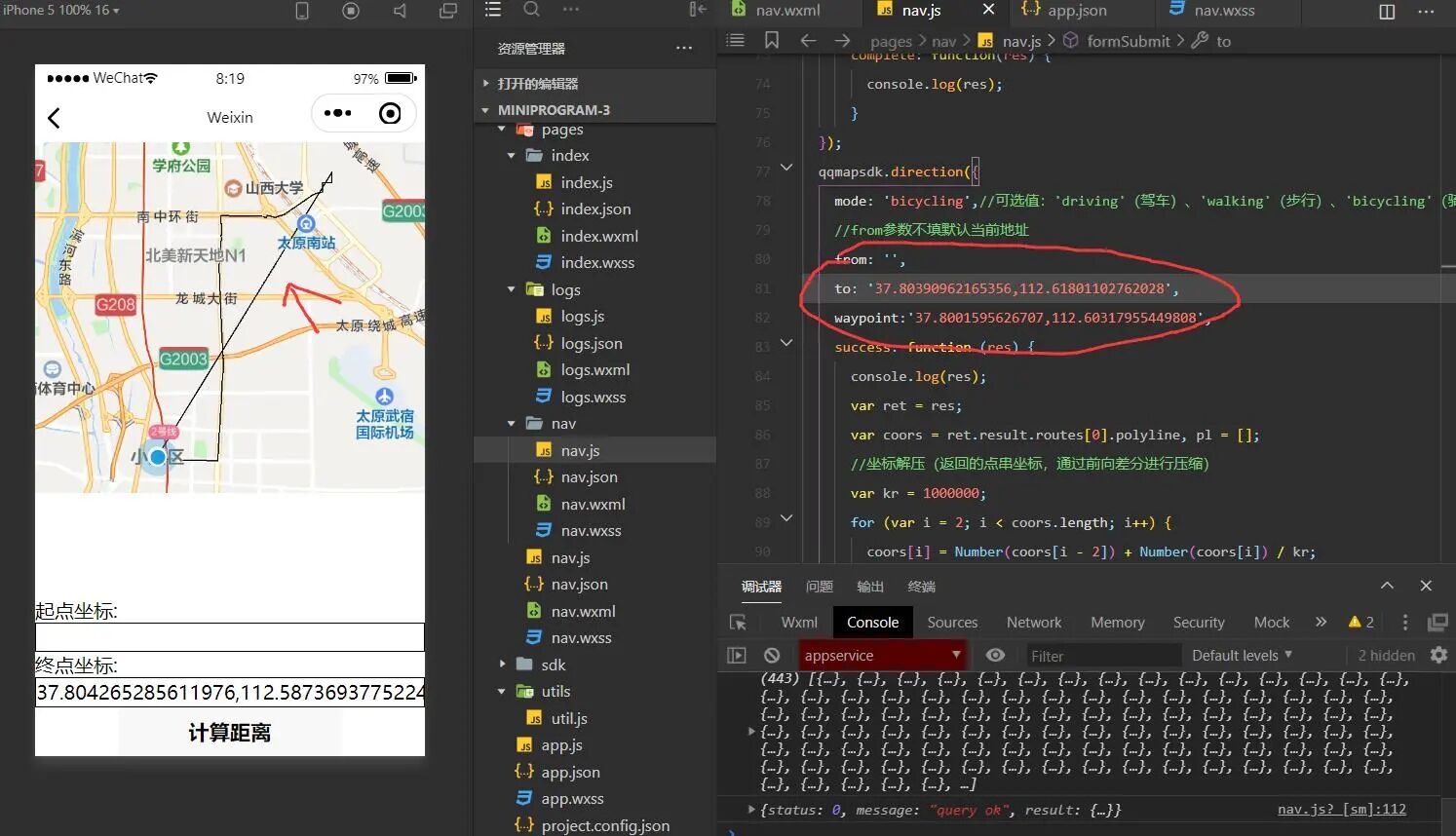Open the Default levels dropdown
This screenshot has height=836, width=1456.
(1242, 656)
